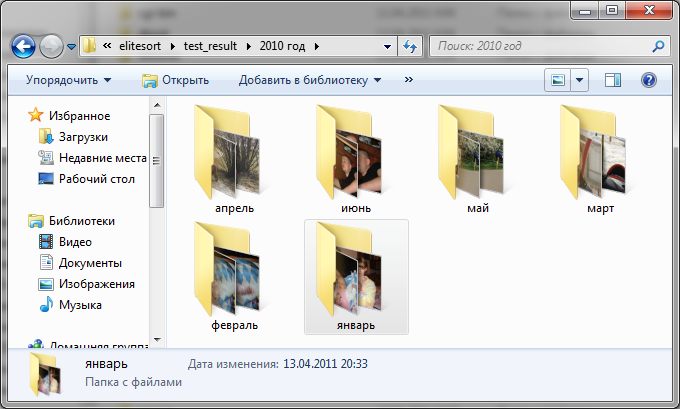This screenshot has height=409, width=680.
Task: Expand the Добавить в библиотеку dropdown
Action: (310, 80)
